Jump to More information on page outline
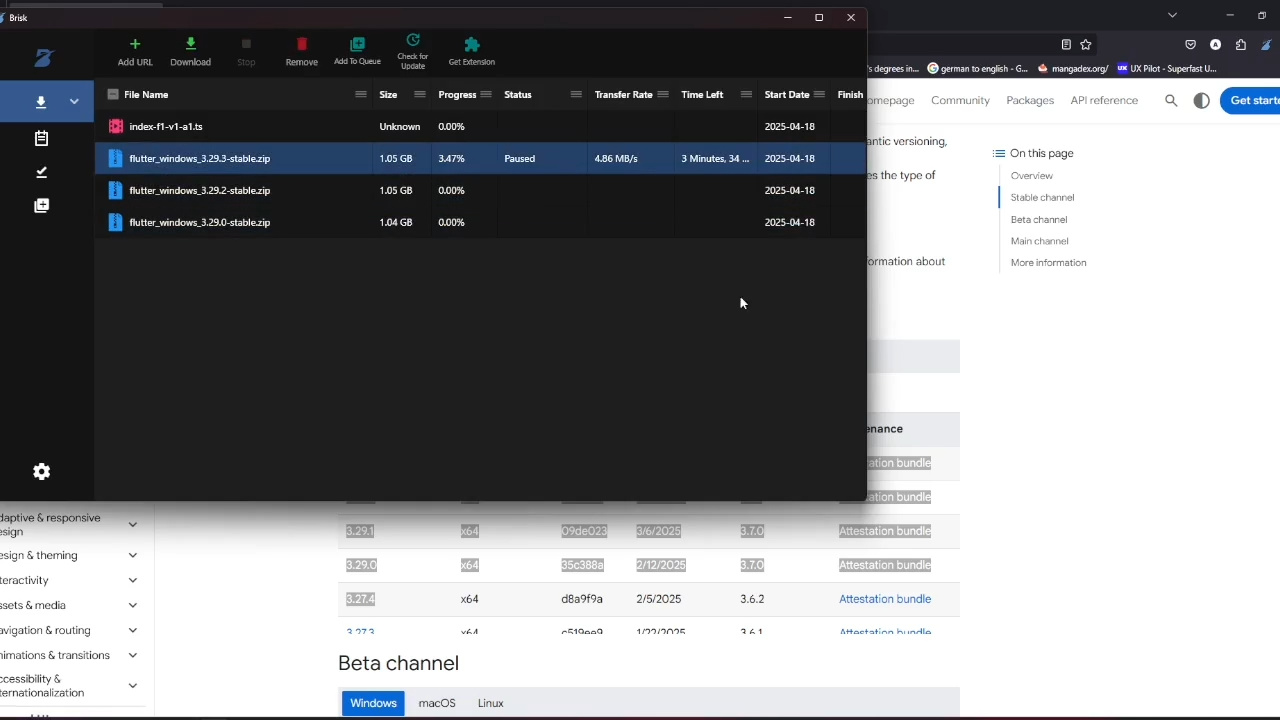1280x720 pixels. click(1048, 262)
